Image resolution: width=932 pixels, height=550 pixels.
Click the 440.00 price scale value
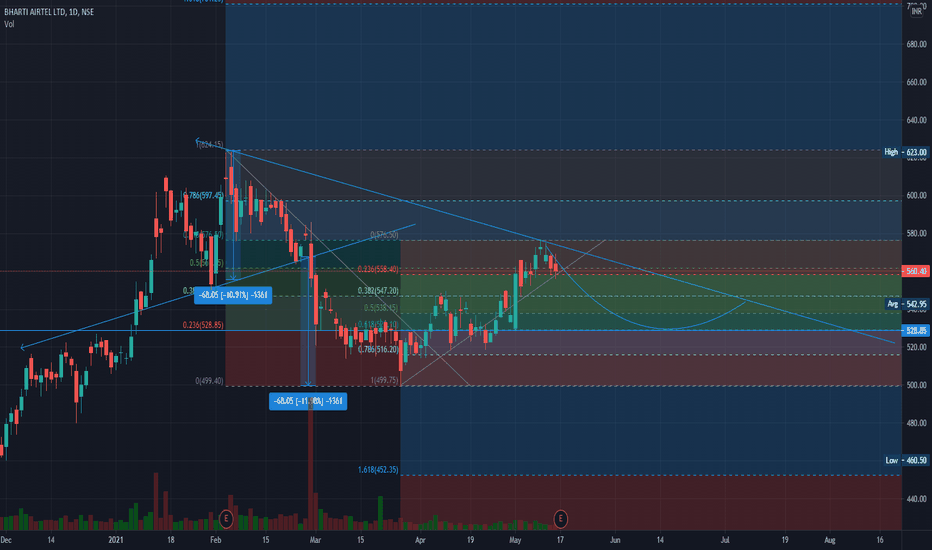click(916, 499)
